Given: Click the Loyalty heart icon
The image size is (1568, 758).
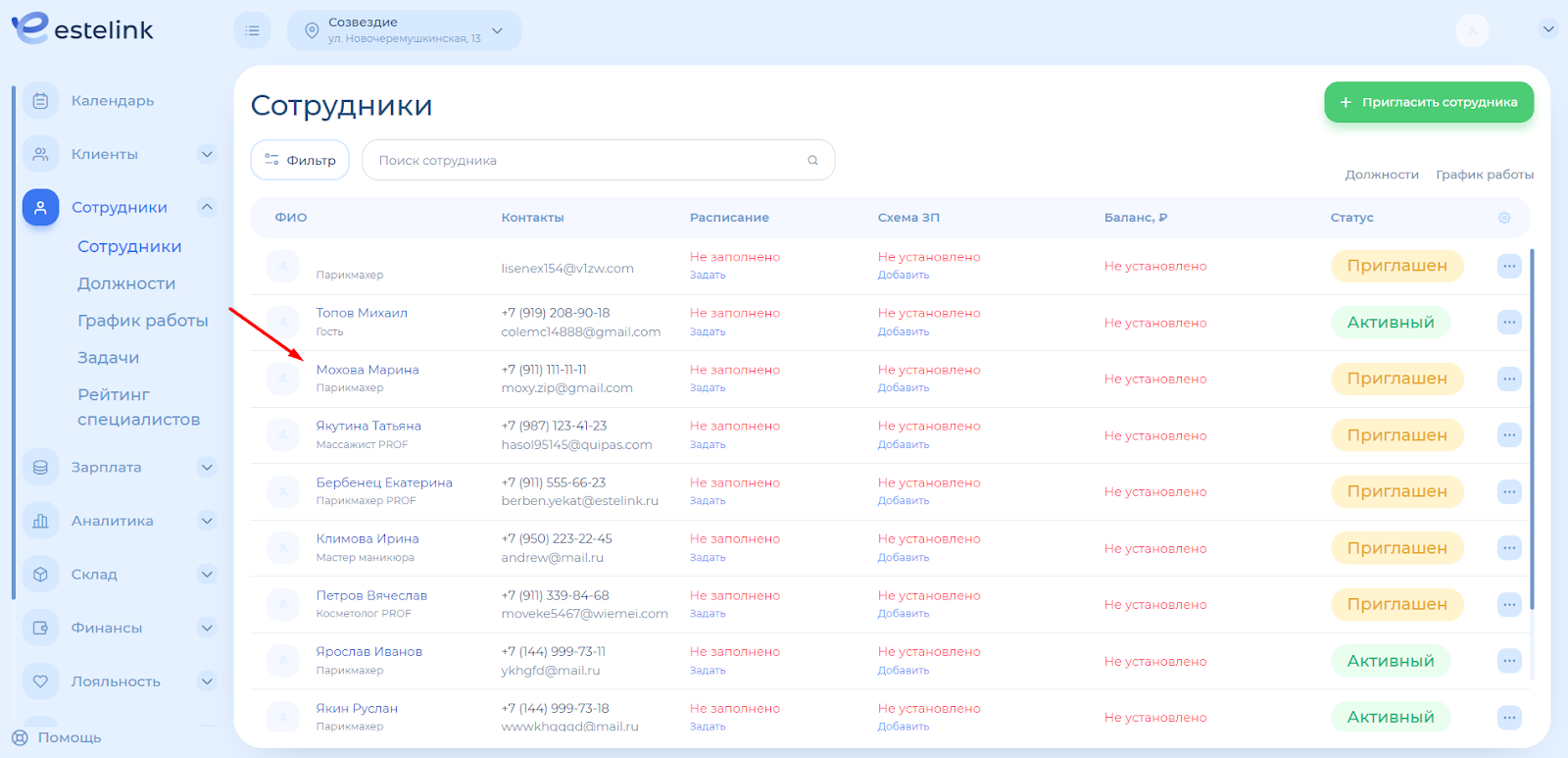Looking at the screenshot, I should (40, 682).
